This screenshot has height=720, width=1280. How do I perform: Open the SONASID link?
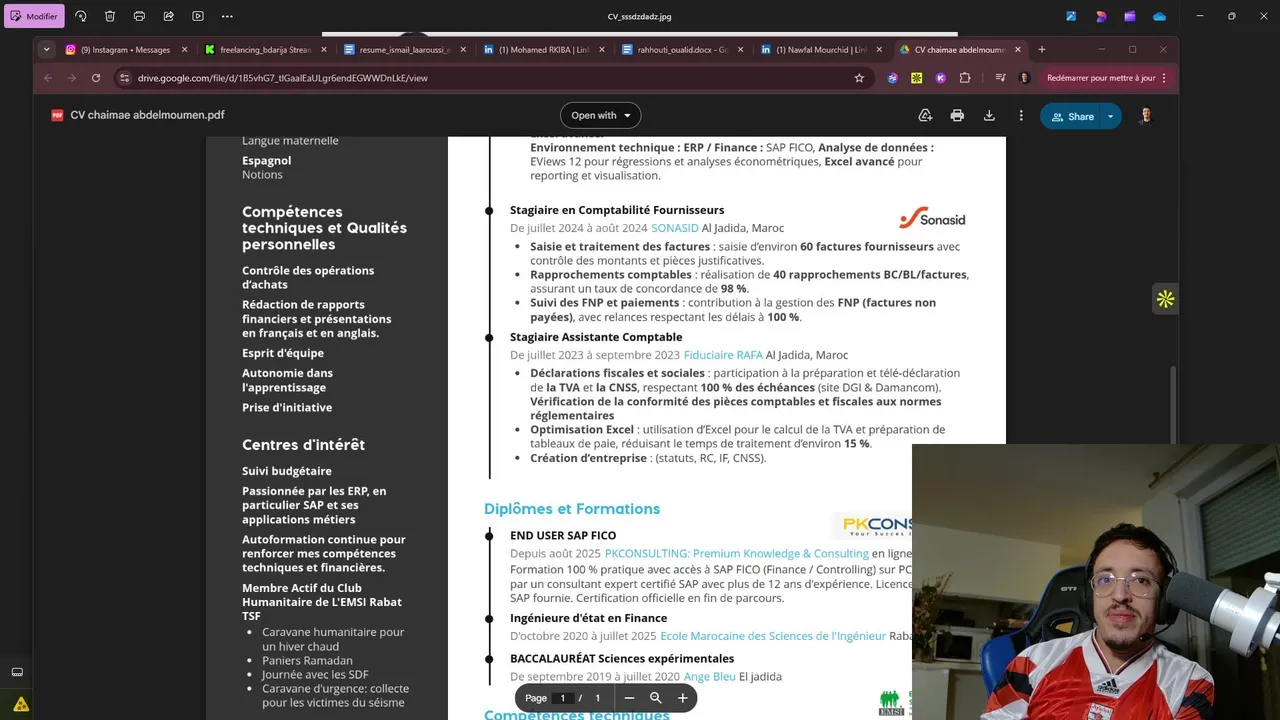(675, 228)
